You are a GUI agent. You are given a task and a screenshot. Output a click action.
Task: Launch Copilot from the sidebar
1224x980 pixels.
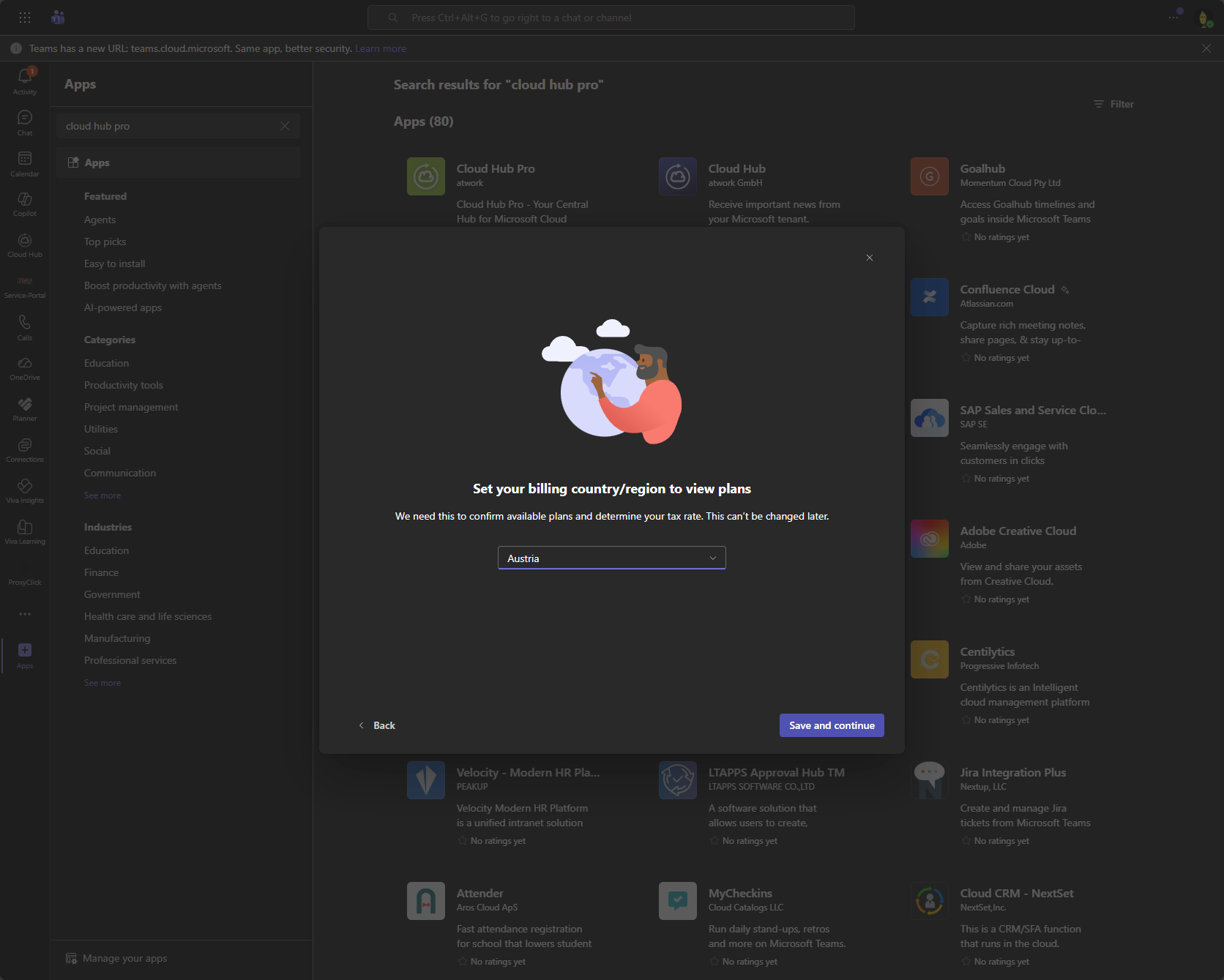[25, 204]
